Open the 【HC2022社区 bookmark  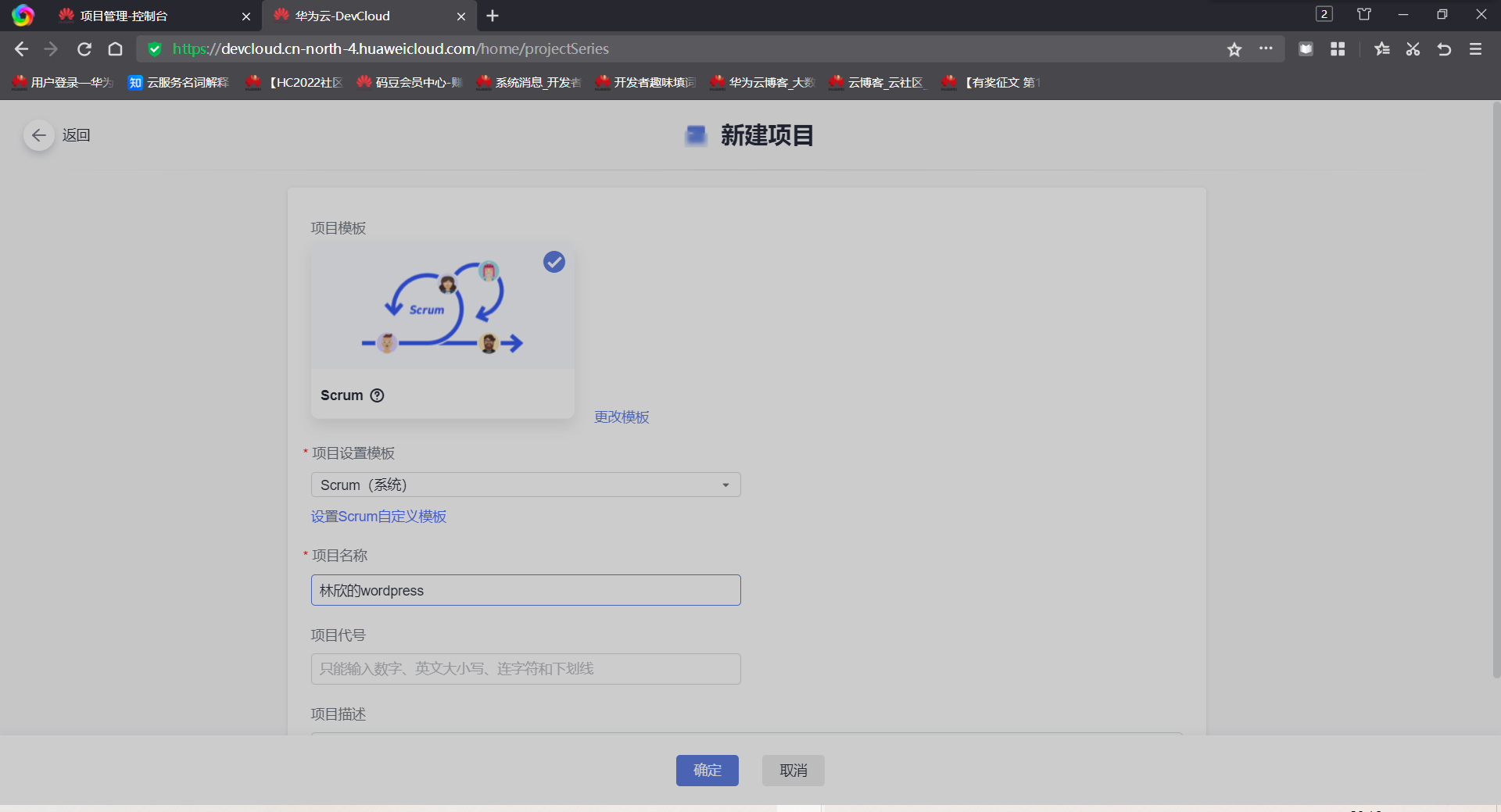tap(294, 82)
